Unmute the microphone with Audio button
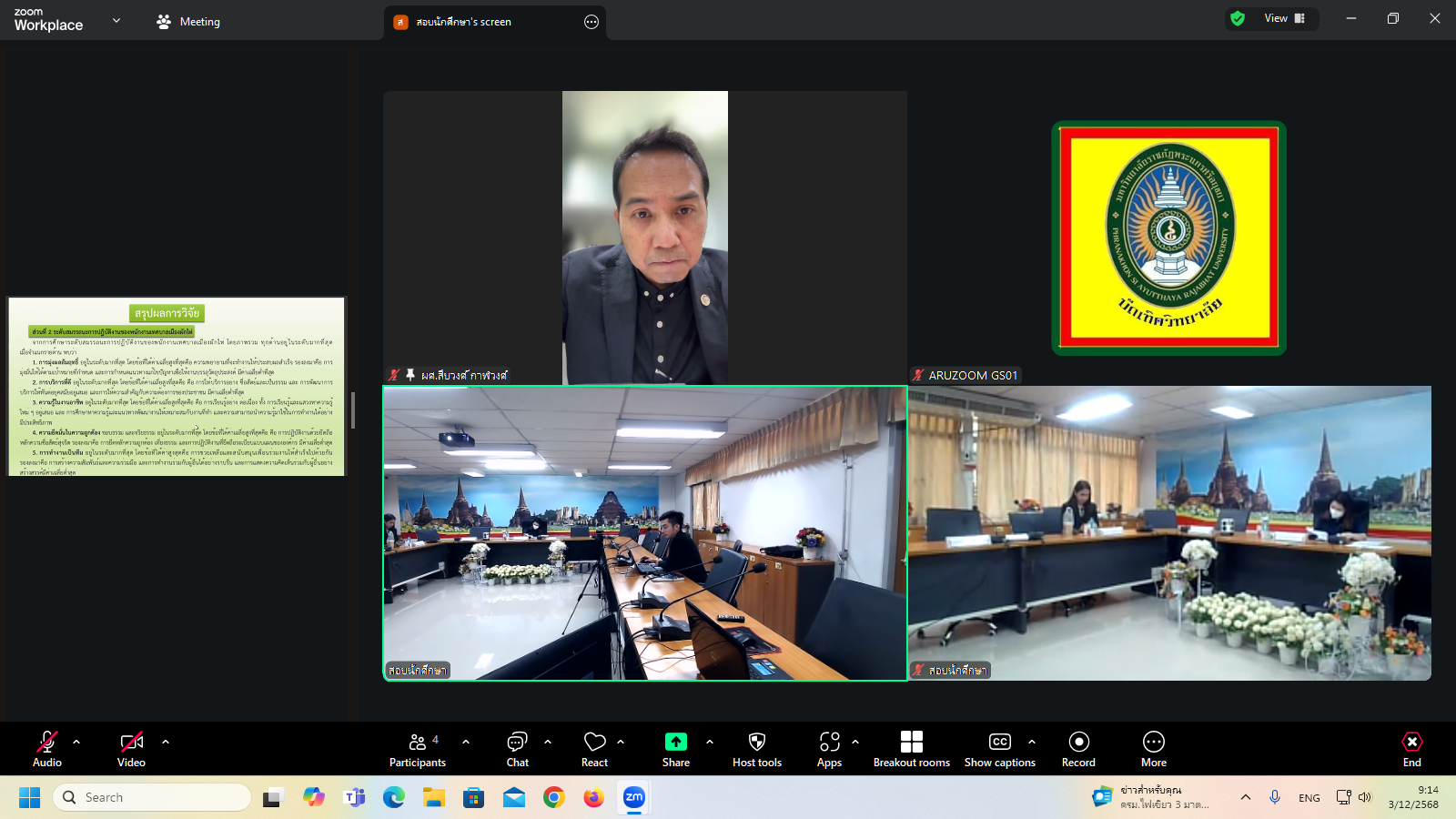1456x819 pixels. [x=47, y=749]
